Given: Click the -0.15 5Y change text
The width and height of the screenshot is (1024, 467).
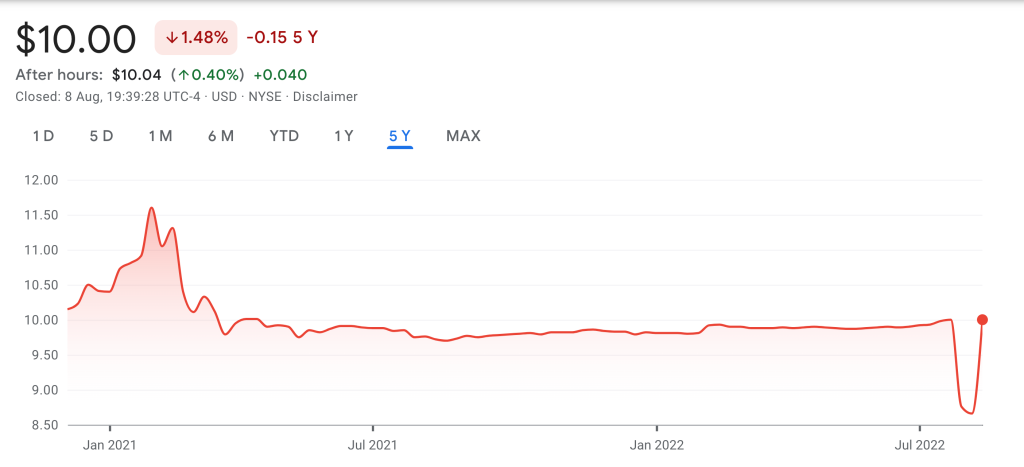Looking at the screenshot, I should click(282, 38).
